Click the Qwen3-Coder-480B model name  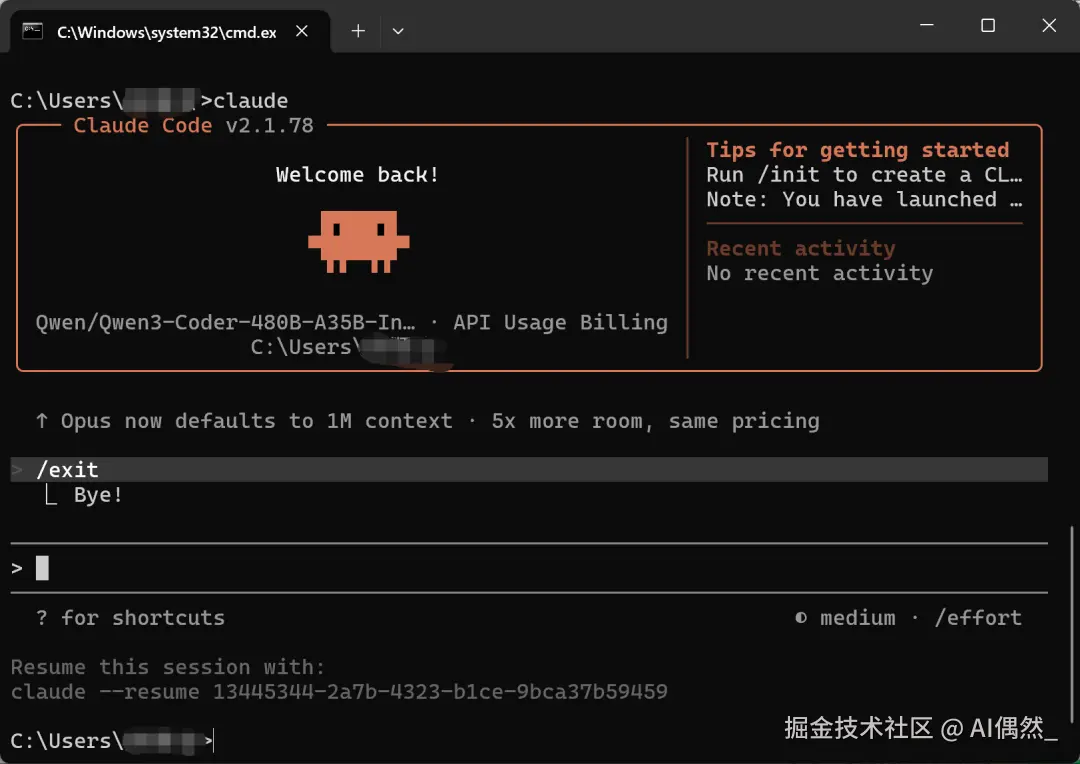tap(225, 322)
